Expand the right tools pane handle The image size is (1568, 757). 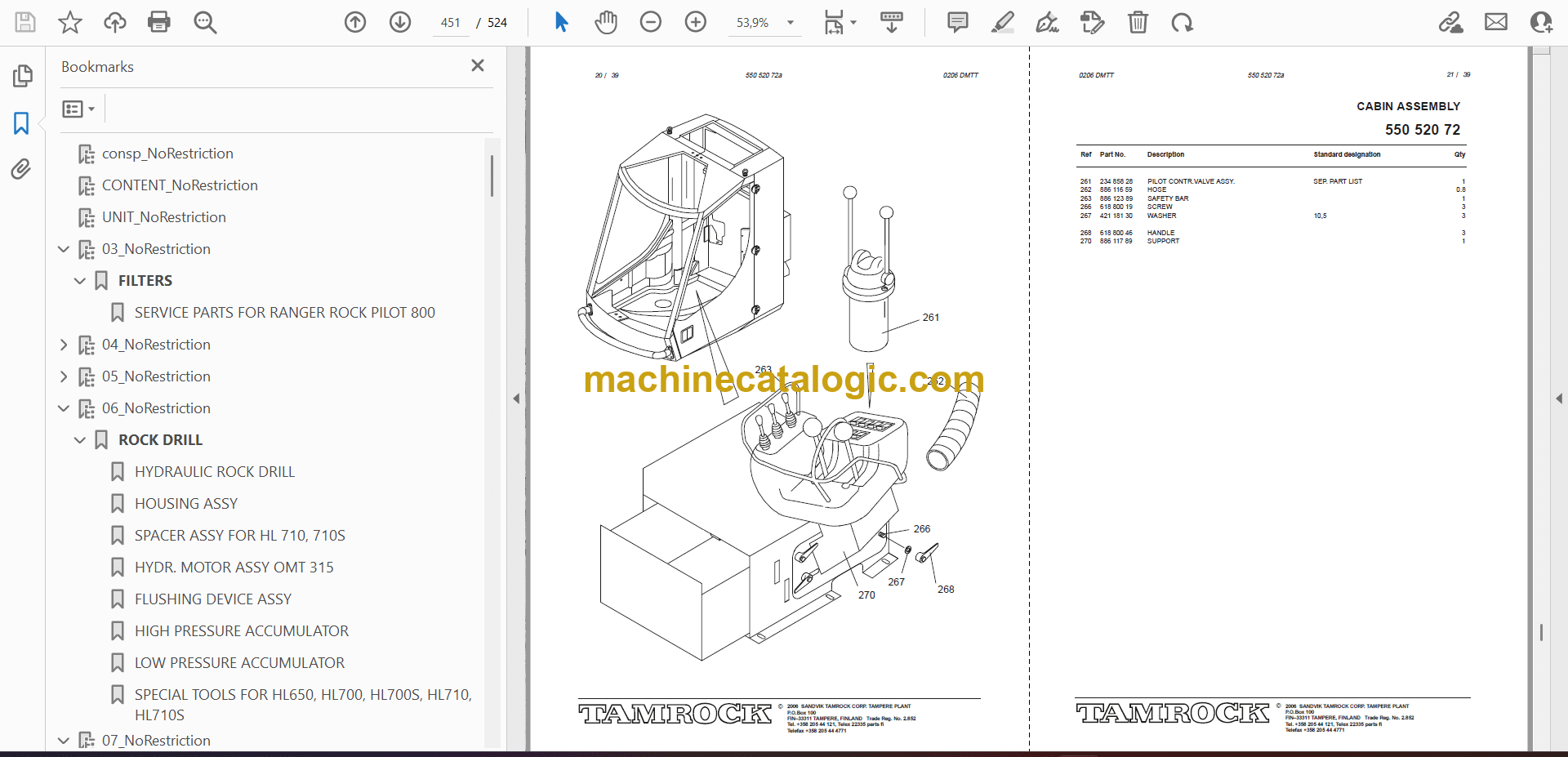coord(1559,399)
